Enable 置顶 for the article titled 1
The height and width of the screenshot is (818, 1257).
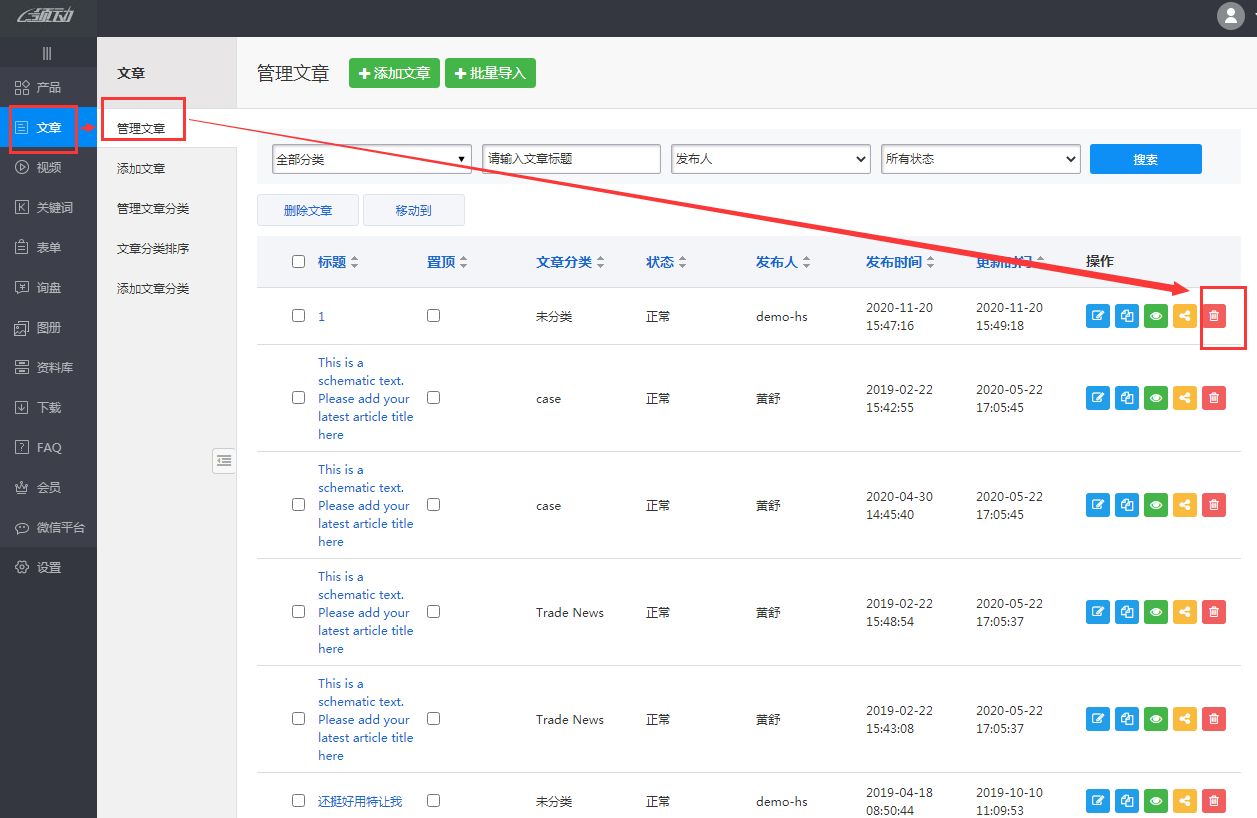tap(433, 314)
